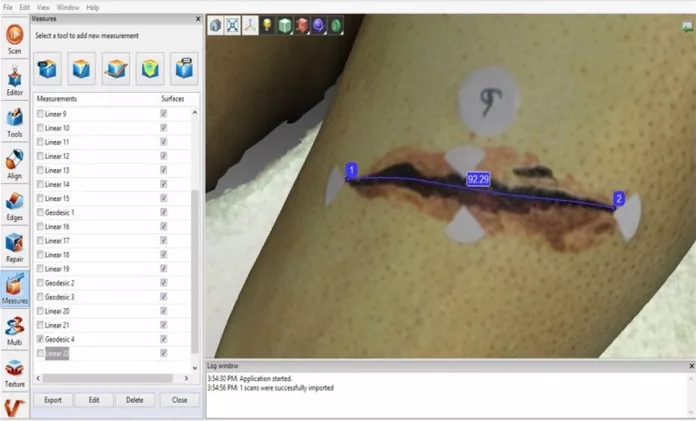Click the Export button

53,400
